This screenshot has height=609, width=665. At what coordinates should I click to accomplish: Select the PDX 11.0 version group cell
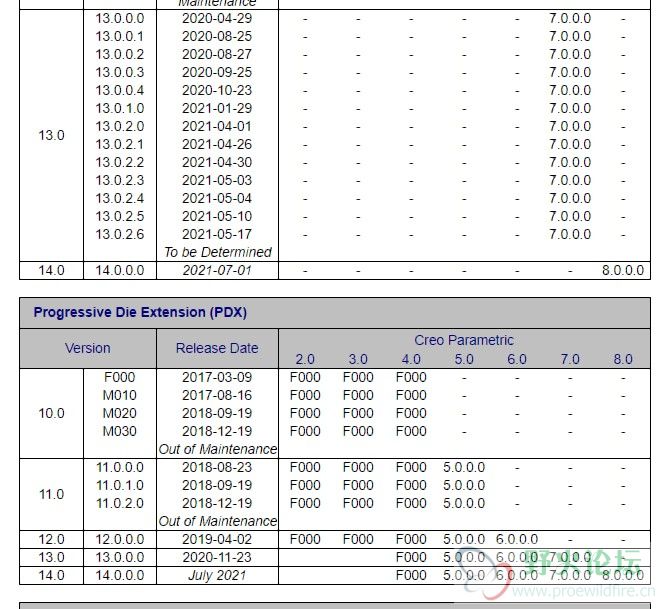(x=51, y=494)
